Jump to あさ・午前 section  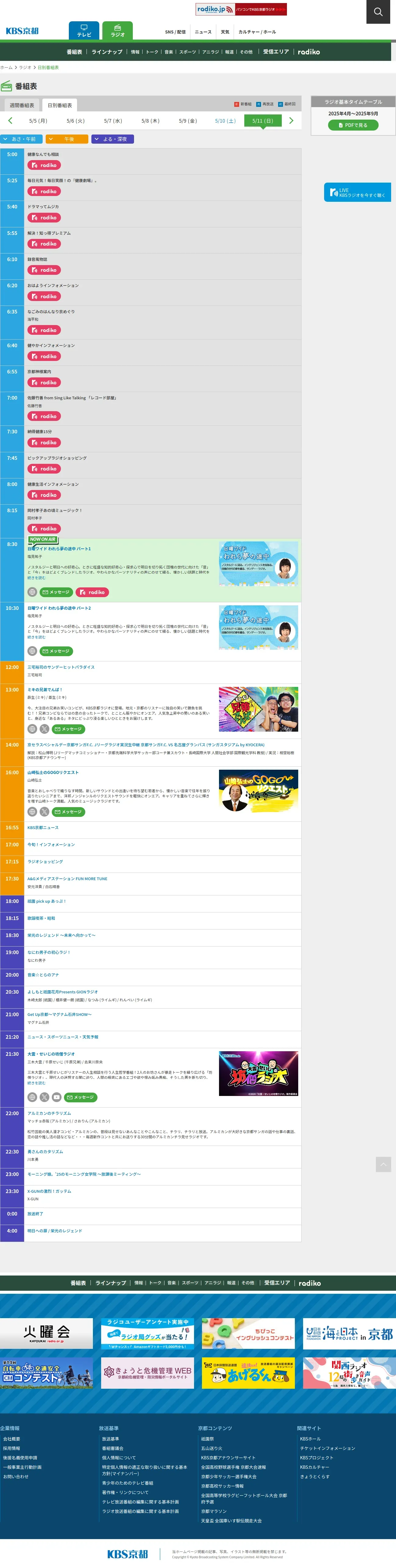[21, 139]
